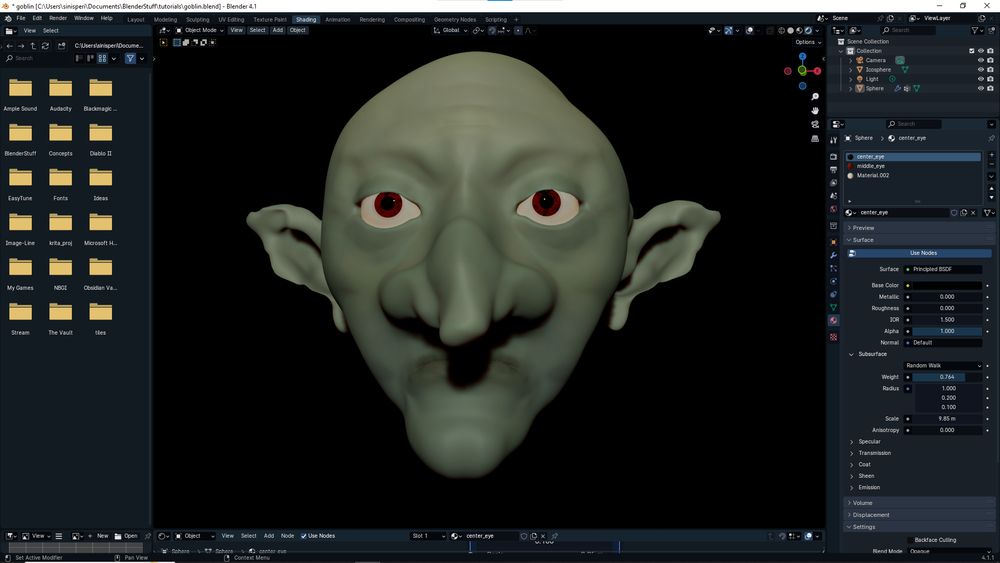Select the select-box tool icon in viewport

coord(163,43)
